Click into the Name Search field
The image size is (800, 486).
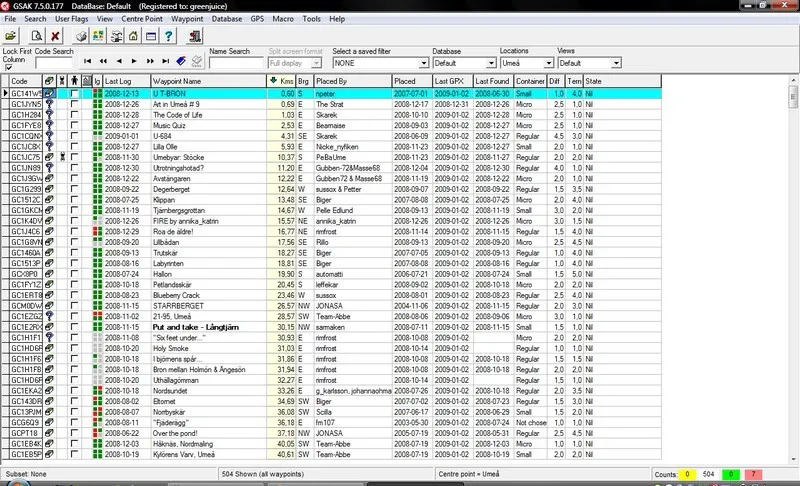pyautogui.click(x=237, y=63)
